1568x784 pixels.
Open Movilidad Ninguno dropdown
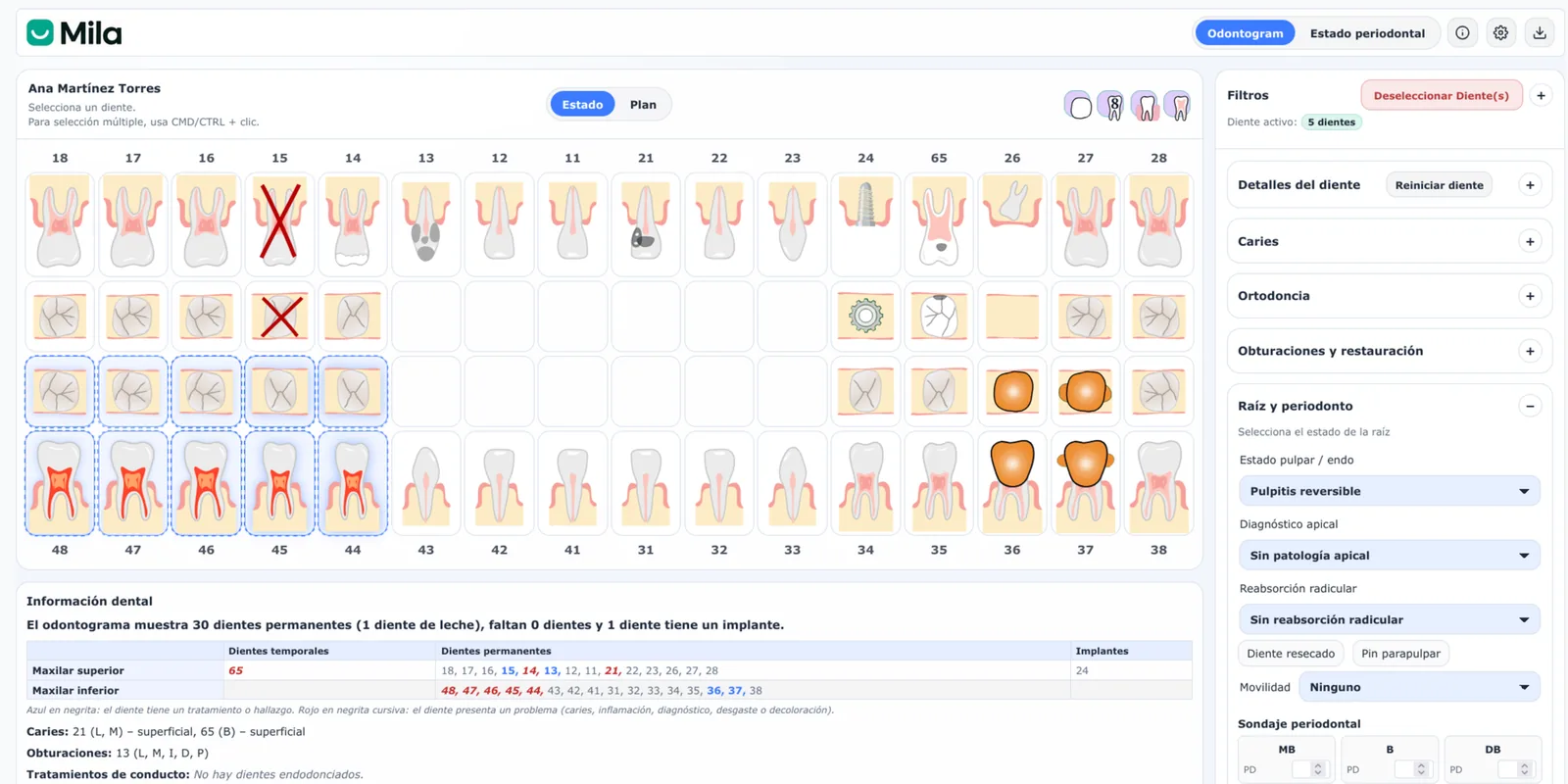1419,687
